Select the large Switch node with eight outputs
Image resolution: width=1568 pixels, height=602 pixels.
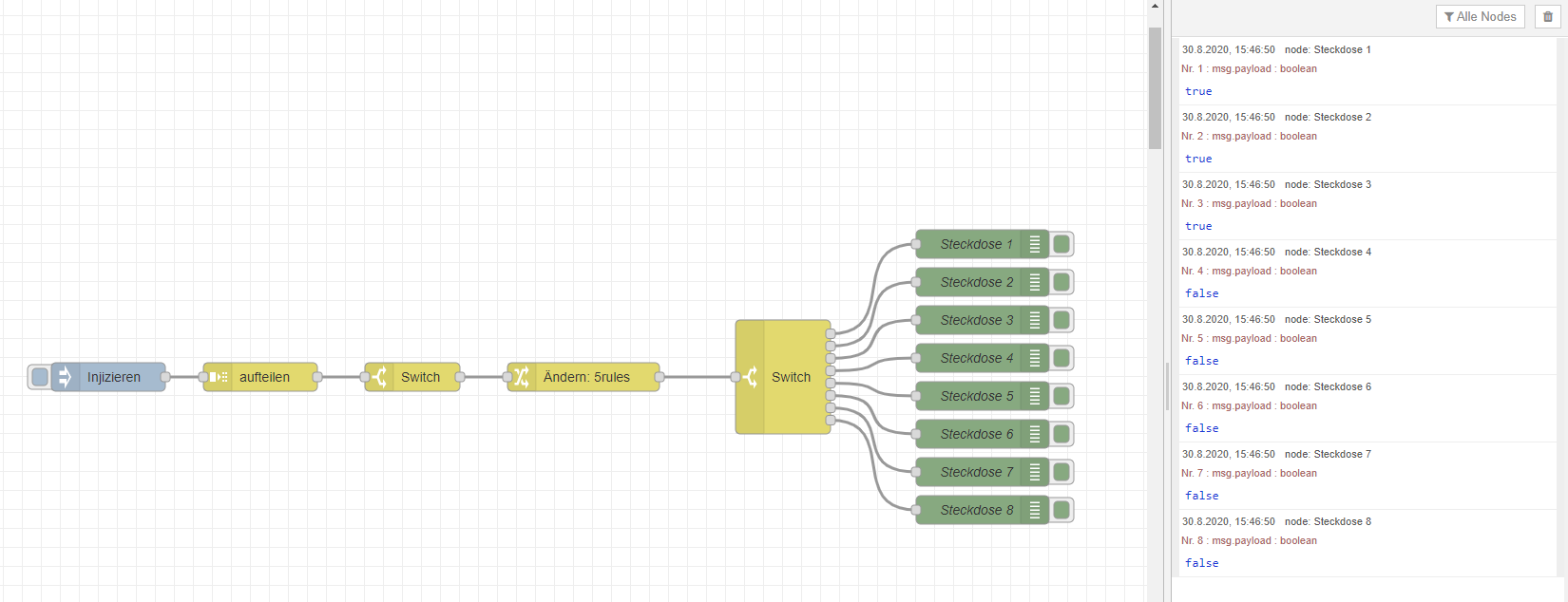[783, 377]
